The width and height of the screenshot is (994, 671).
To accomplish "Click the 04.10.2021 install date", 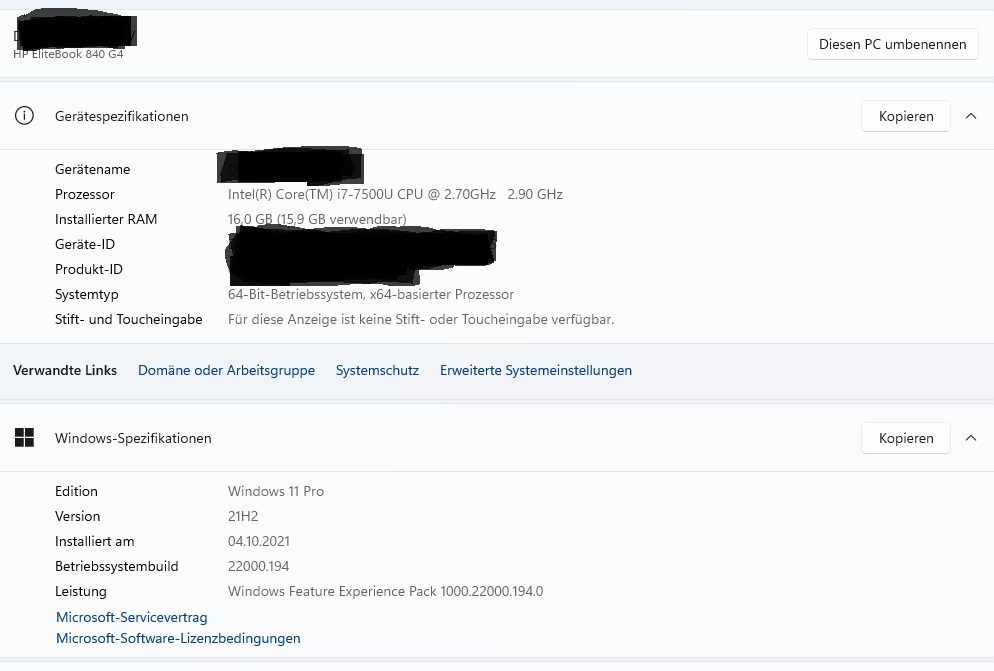I will pos(259,542).
